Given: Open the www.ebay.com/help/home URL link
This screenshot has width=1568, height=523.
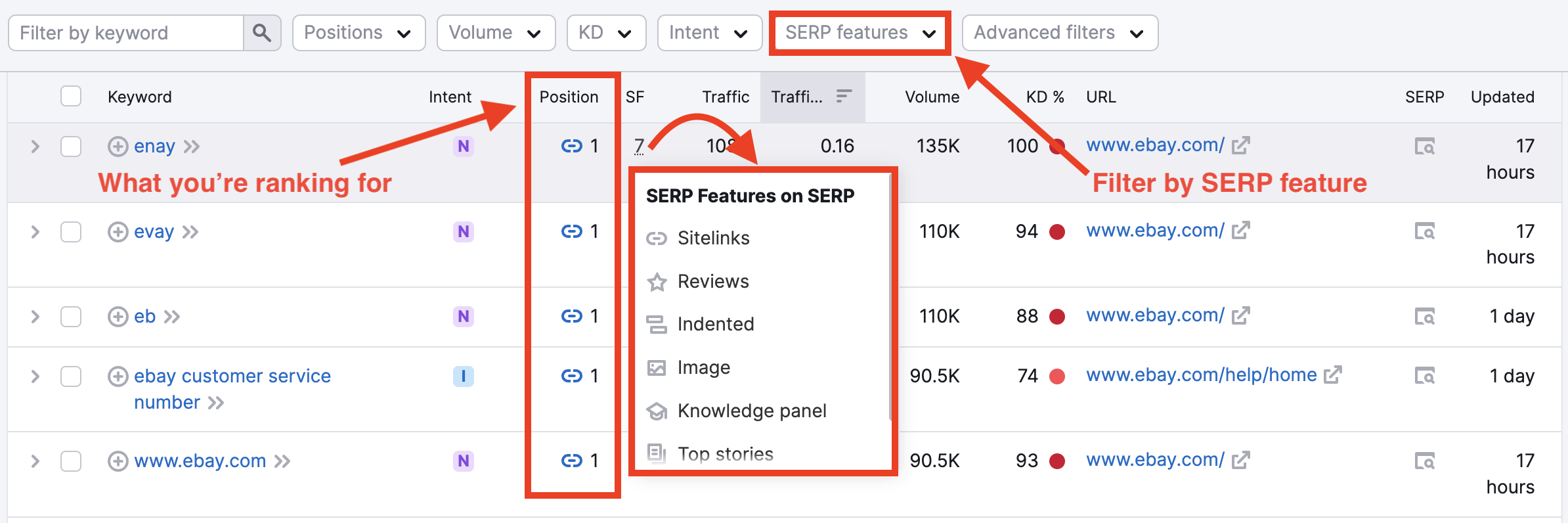Looking at the screenshot, I should (1201, 375).
